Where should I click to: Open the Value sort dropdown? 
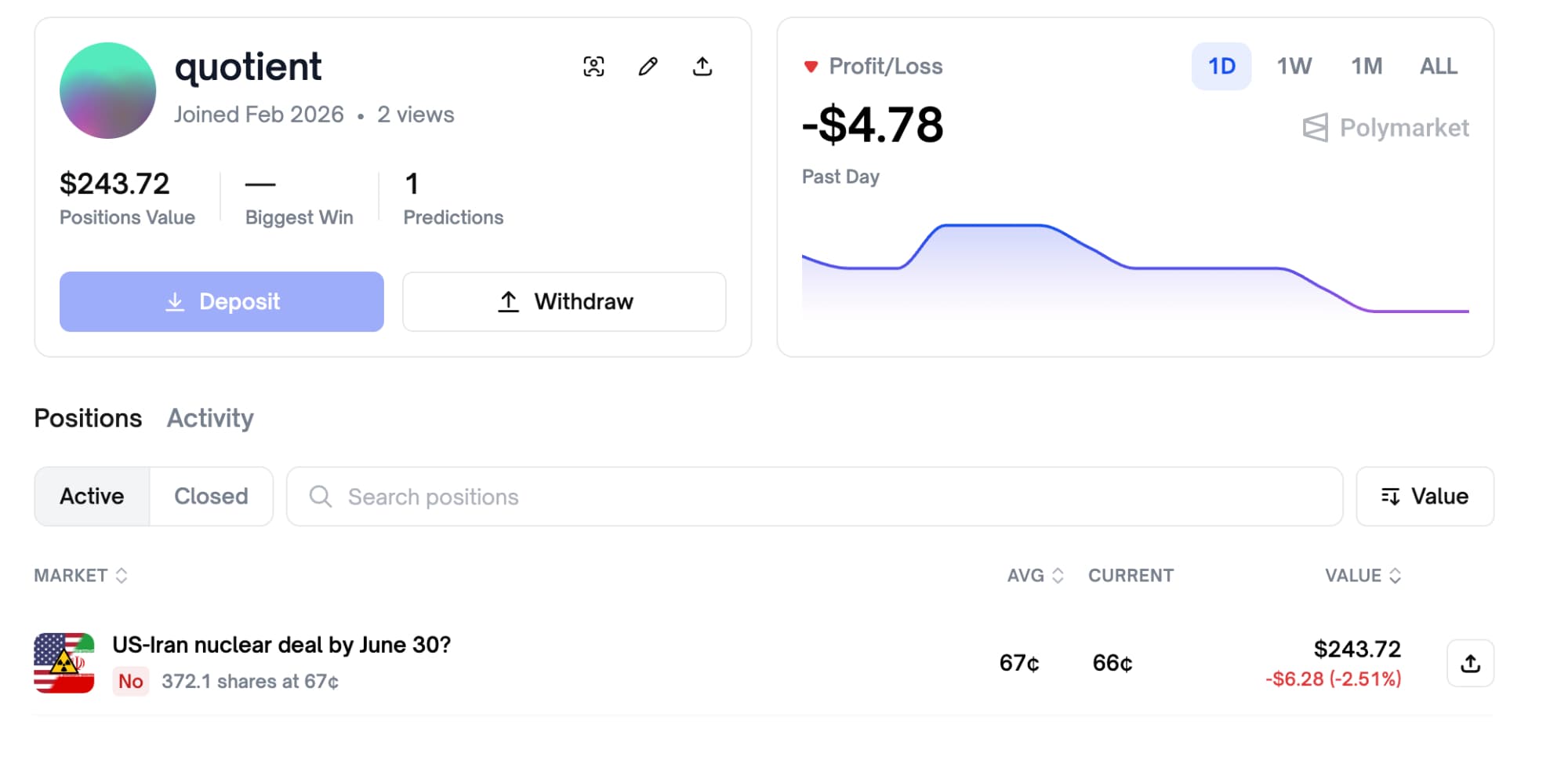(x=1425, y=497)
